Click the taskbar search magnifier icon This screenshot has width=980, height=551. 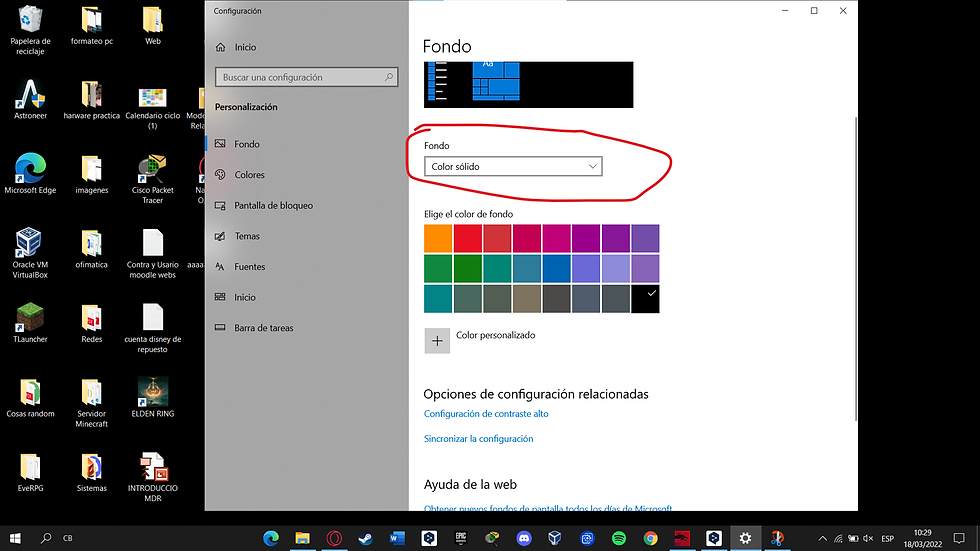click(x=46, y=538)
